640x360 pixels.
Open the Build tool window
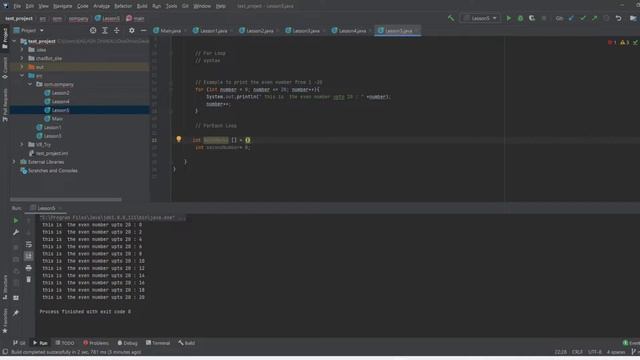click(187, 343)
